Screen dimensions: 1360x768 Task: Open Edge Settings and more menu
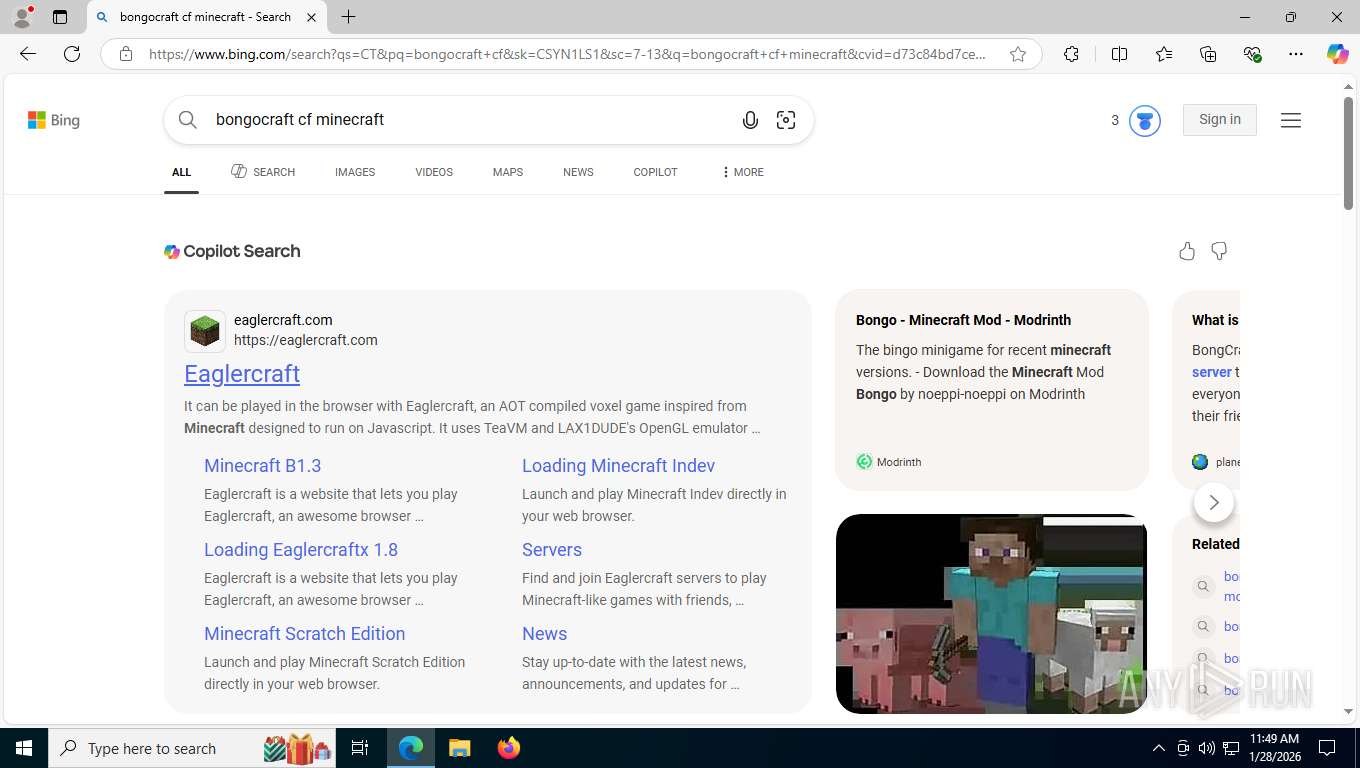point(1296,54)
